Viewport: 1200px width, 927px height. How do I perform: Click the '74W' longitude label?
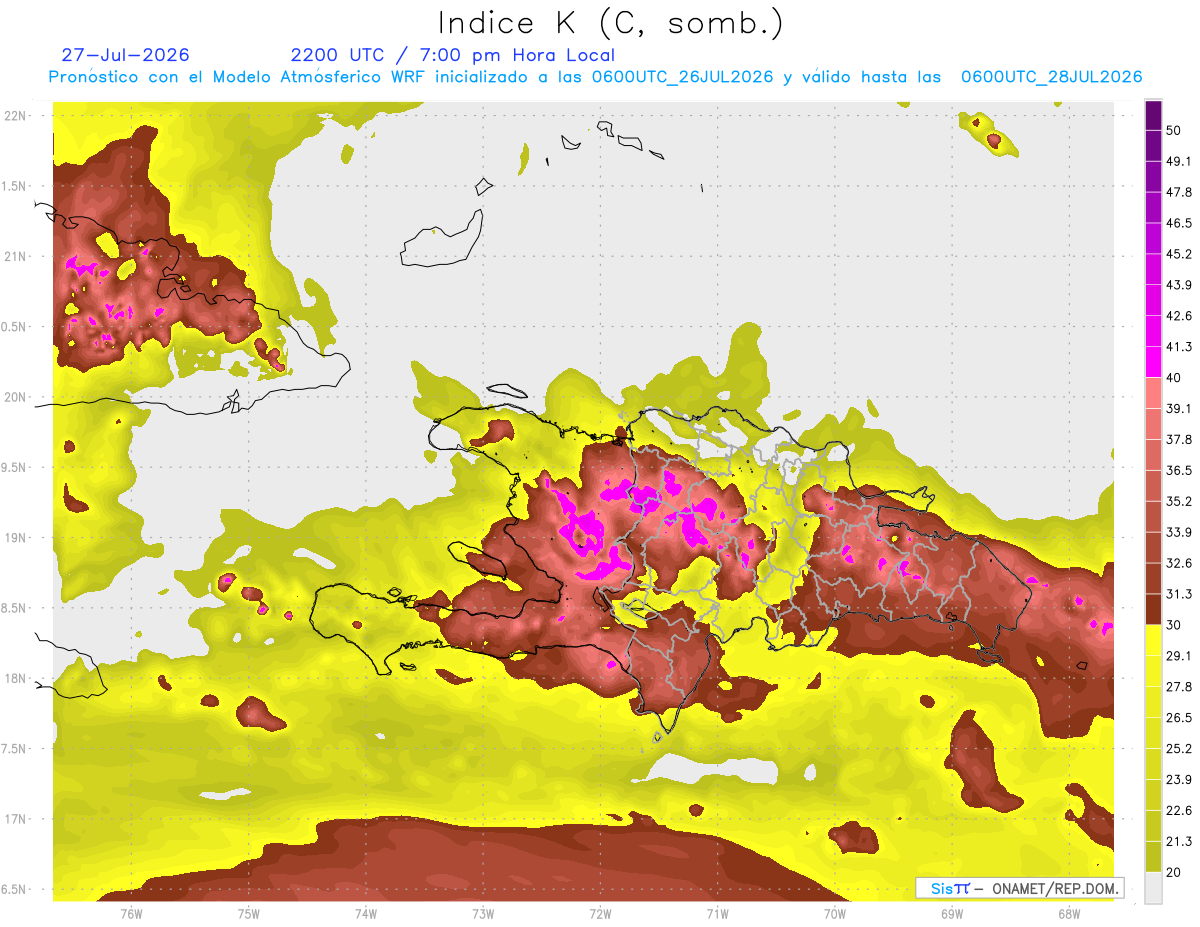365,913
